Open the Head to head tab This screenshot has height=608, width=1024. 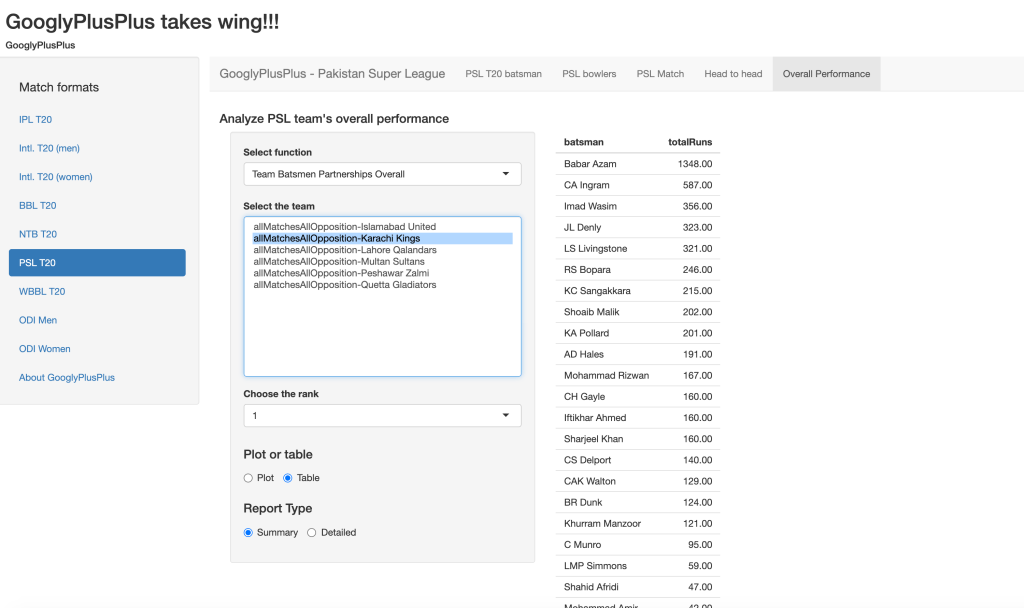click(x=733, y=74)
